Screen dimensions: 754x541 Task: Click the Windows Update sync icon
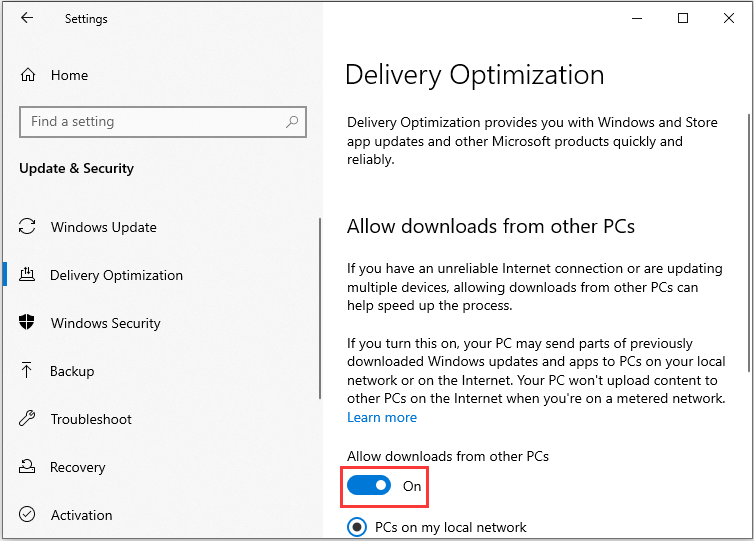coord(28,227)
